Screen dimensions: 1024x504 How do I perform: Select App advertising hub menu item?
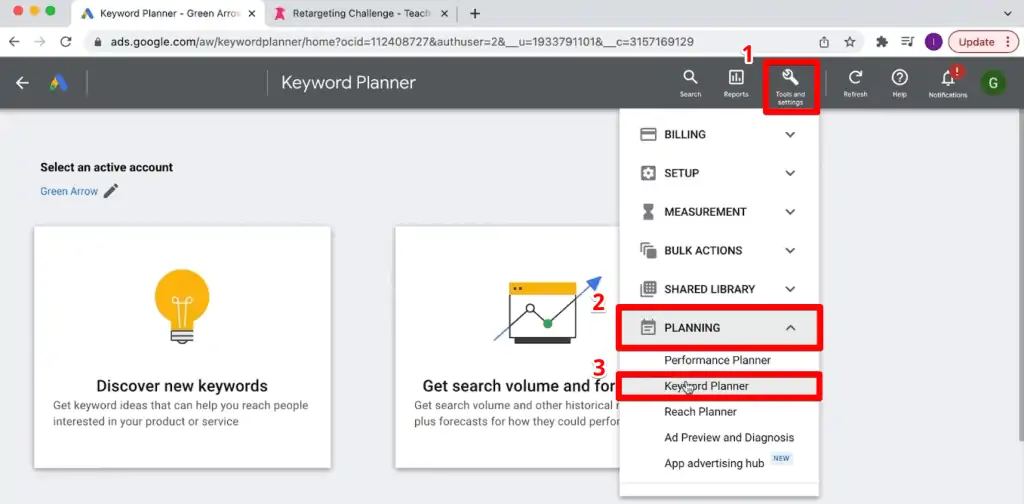714,463
